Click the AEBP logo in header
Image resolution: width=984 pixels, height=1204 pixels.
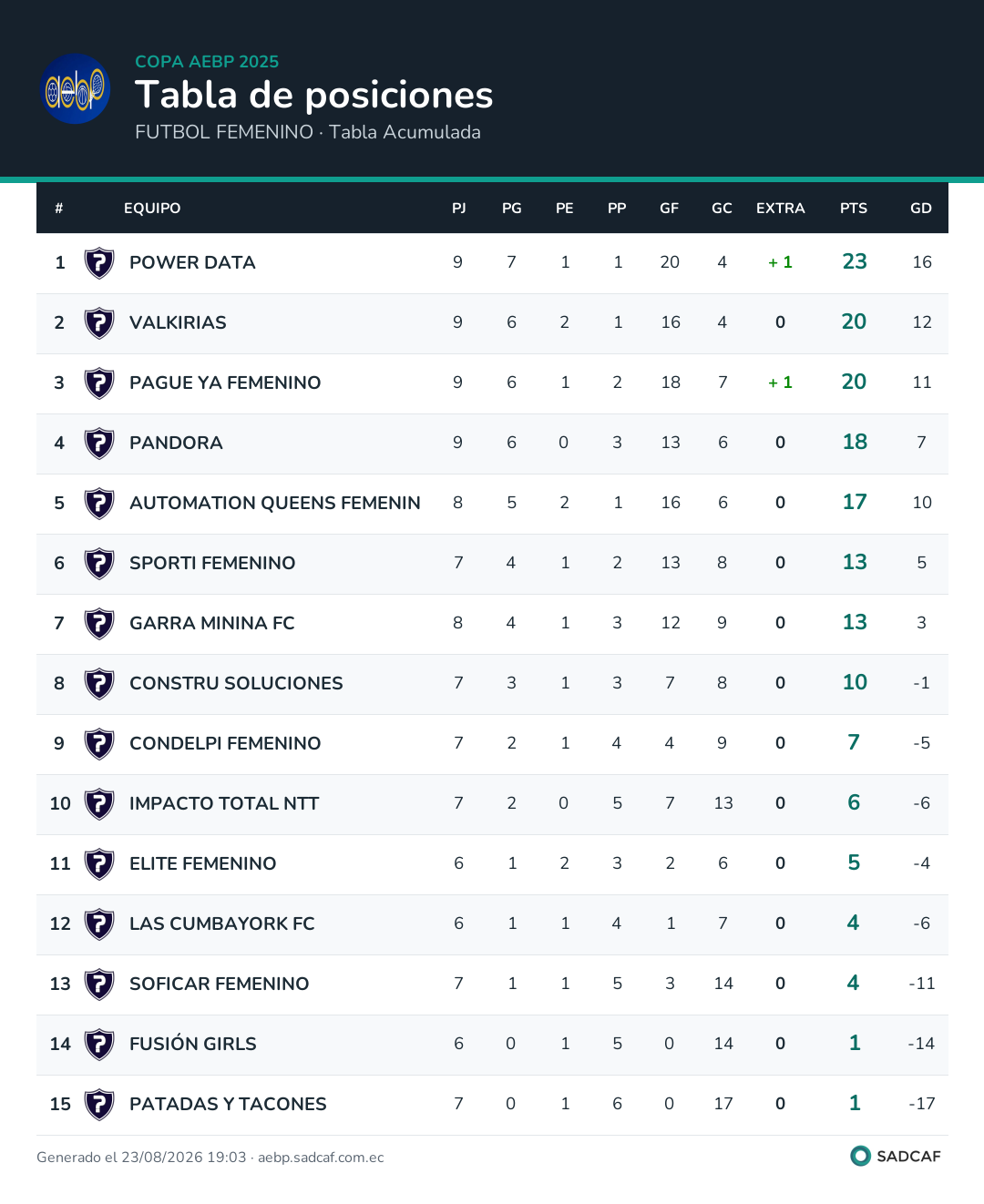coord(77,88)
